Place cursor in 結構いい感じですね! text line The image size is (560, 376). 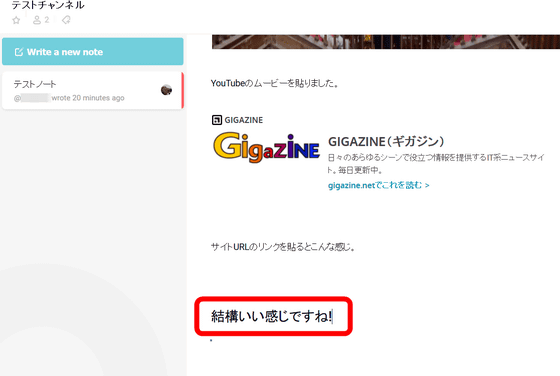point(272,316)
